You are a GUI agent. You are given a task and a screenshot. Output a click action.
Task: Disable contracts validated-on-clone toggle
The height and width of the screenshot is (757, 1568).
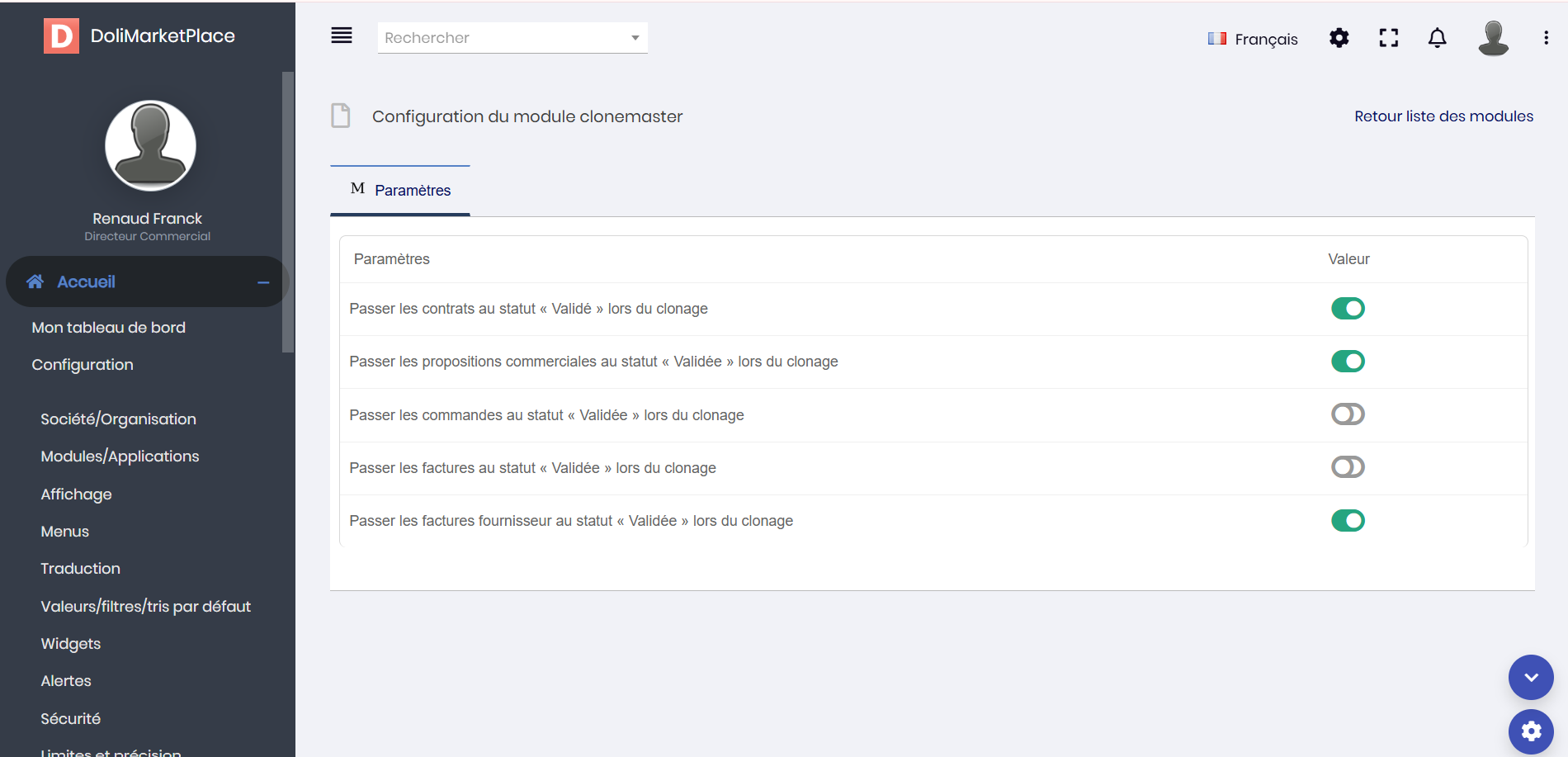coord(1348,309)
